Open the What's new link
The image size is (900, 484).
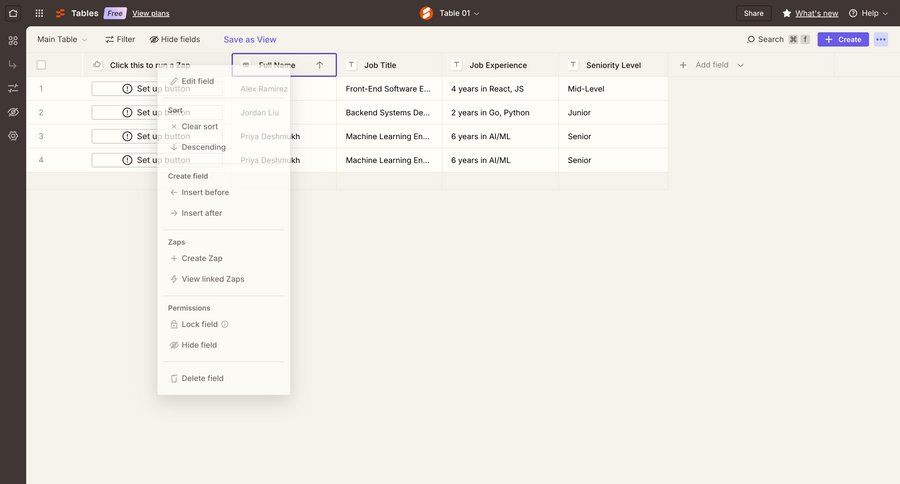coord(816,13)
